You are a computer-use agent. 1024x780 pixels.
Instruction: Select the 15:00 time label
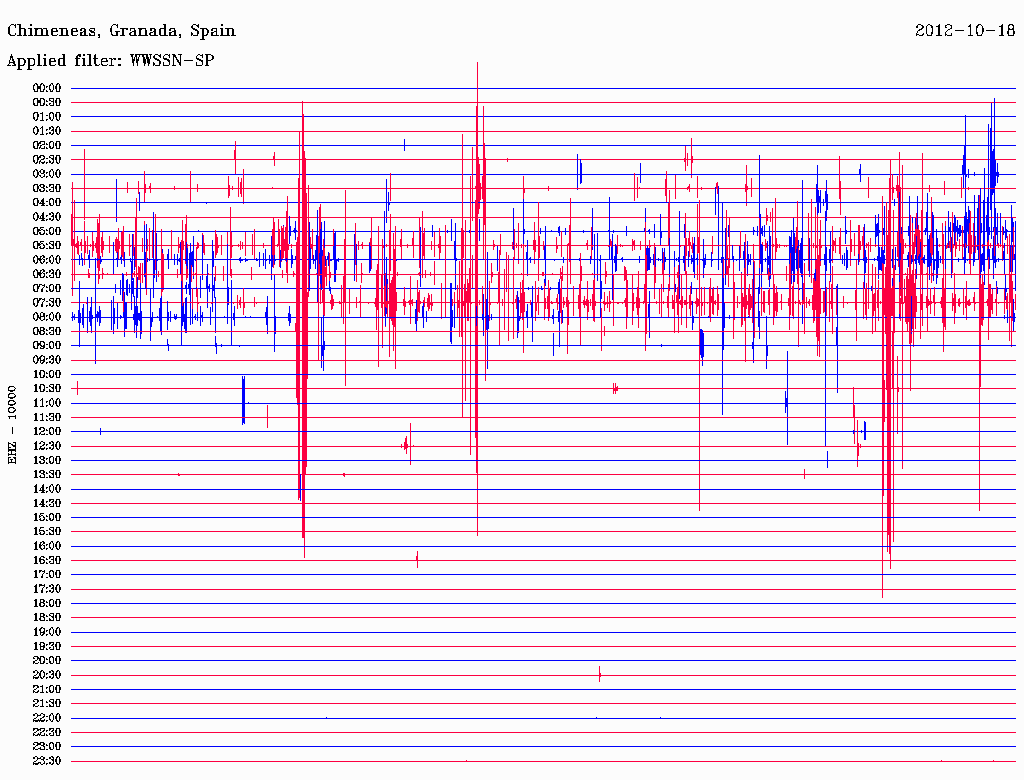46,517
